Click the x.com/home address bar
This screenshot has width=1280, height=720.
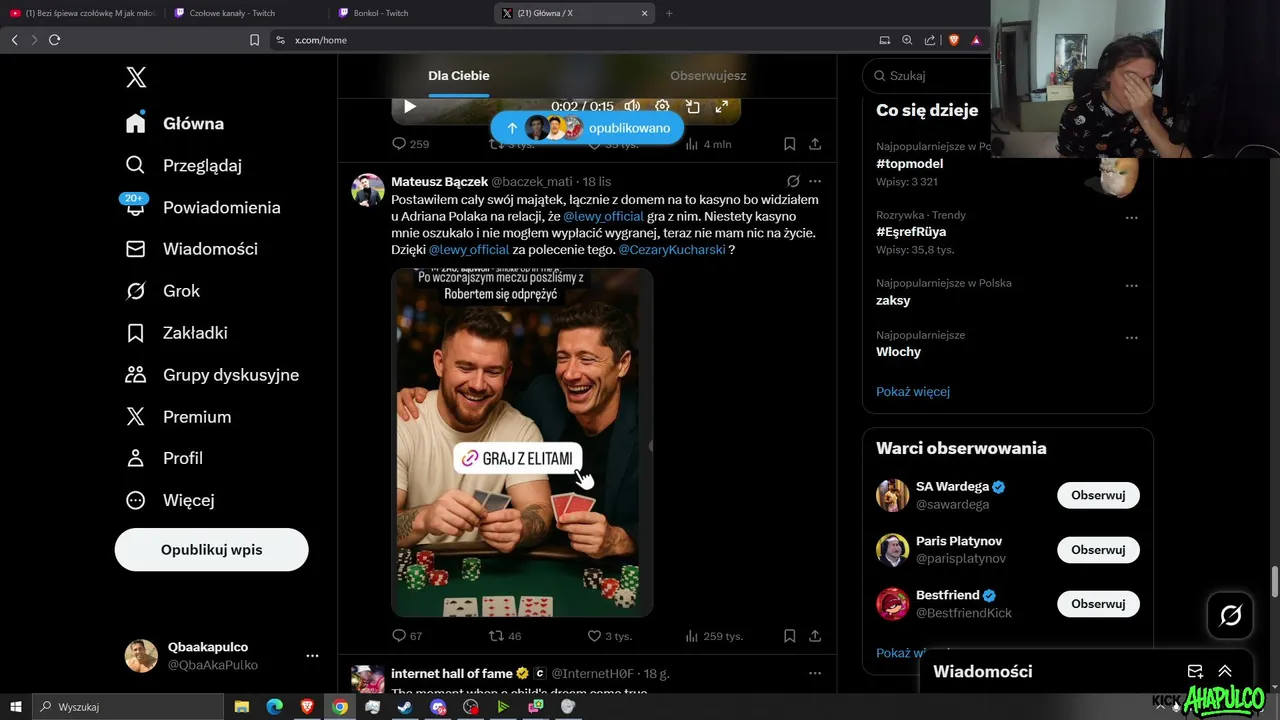[x=570, y=40]
